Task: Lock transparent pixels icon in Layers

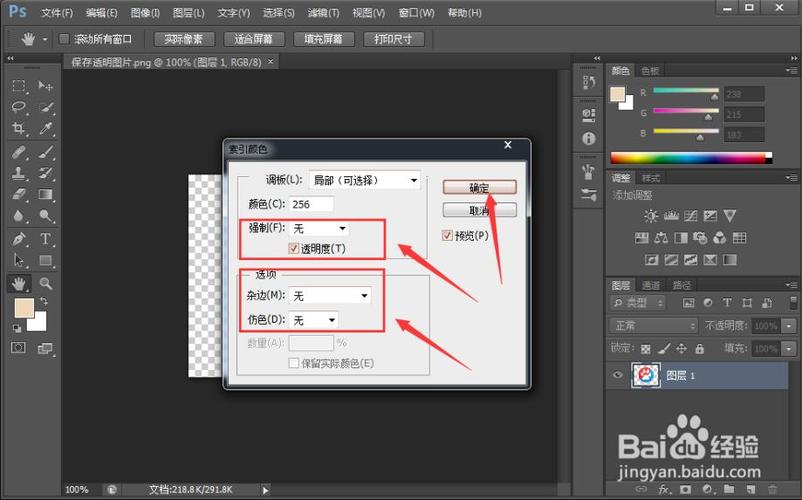Action: 646,349
